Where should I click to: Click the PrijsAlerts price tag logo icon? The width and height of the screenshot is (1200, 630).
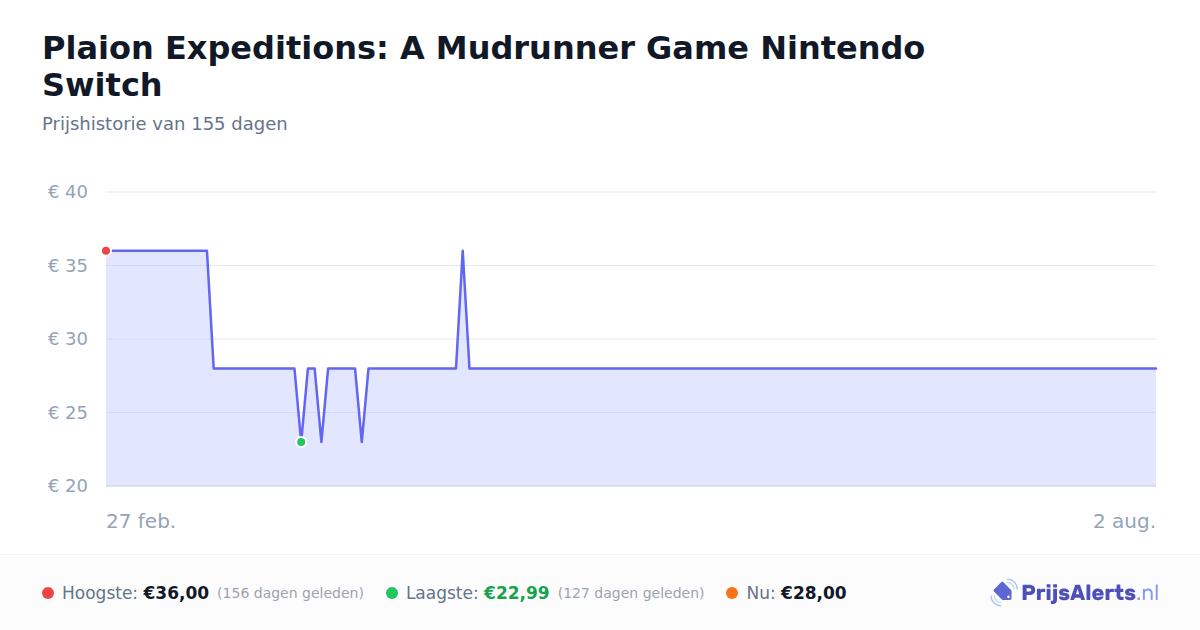point(1003,593)
